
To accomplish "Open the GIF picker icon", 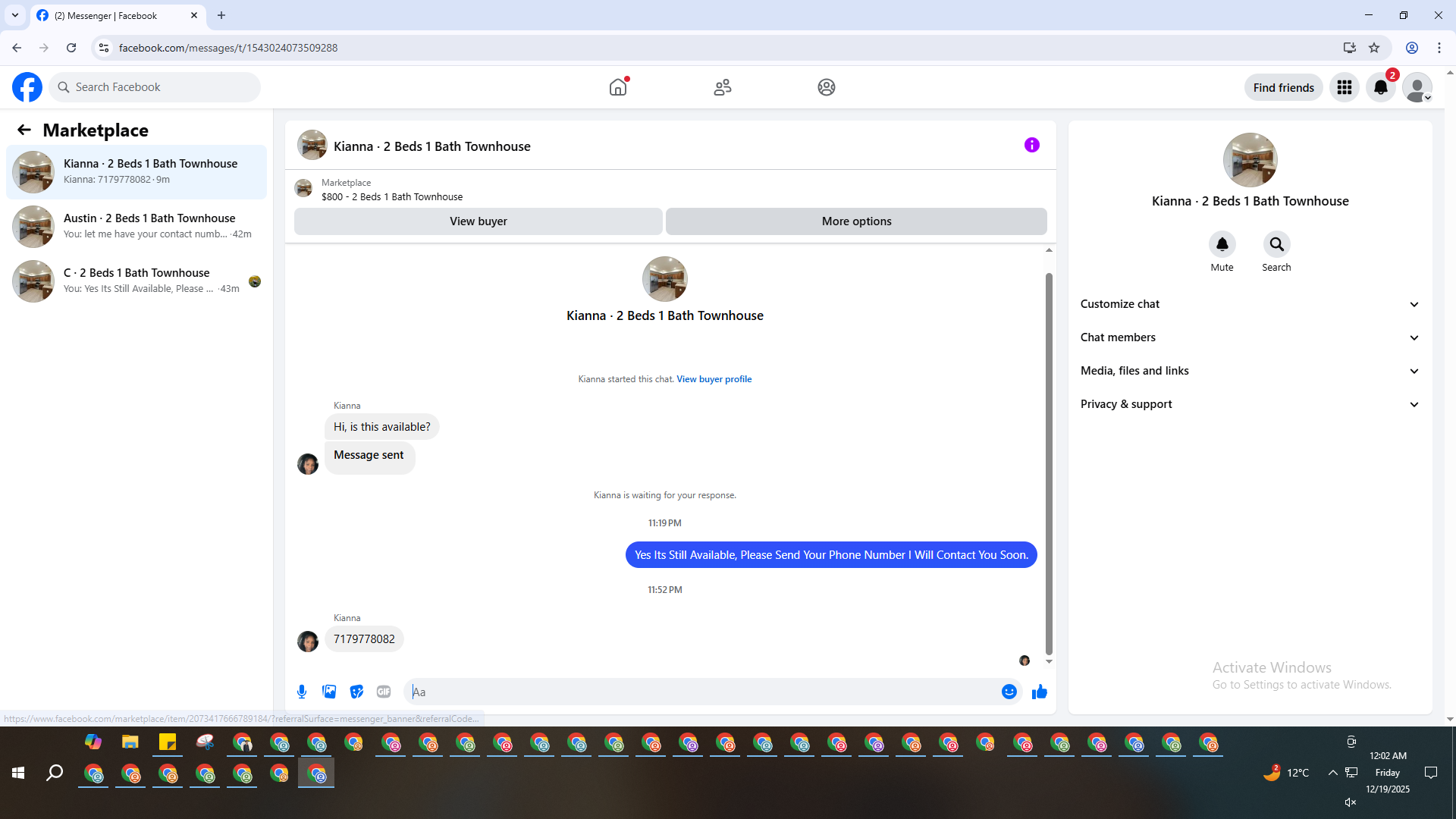I will click(x=384, y=692).
